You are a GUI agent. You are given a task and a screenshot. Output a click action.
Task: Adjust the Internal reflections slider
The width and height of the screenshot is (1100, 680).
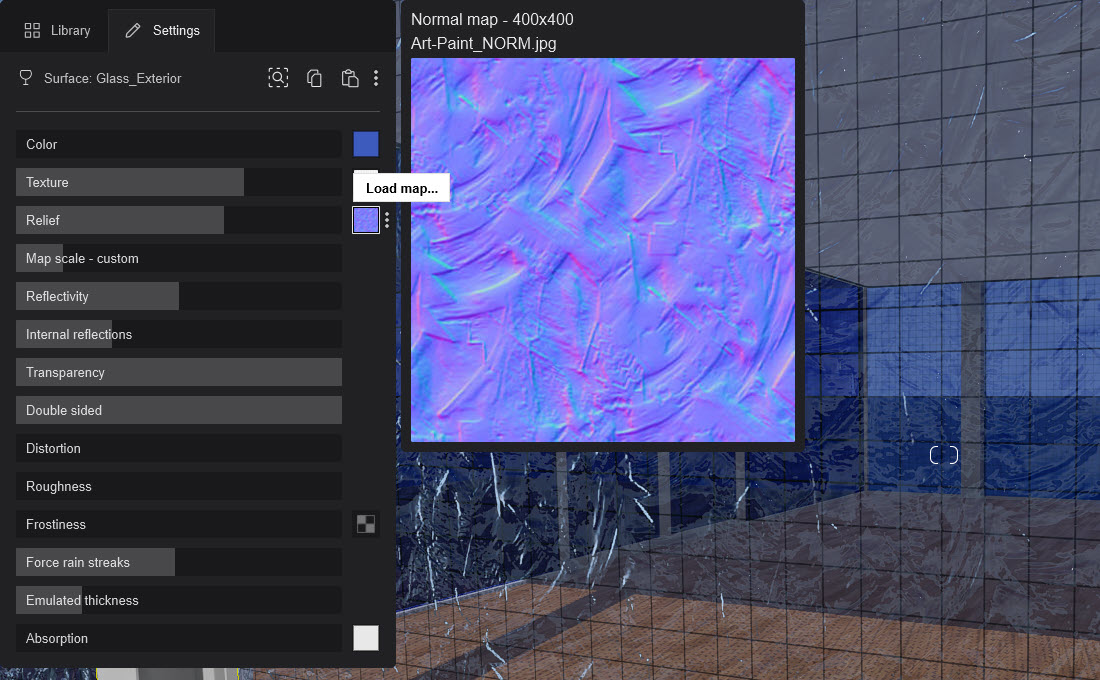[x=179, y=334]
